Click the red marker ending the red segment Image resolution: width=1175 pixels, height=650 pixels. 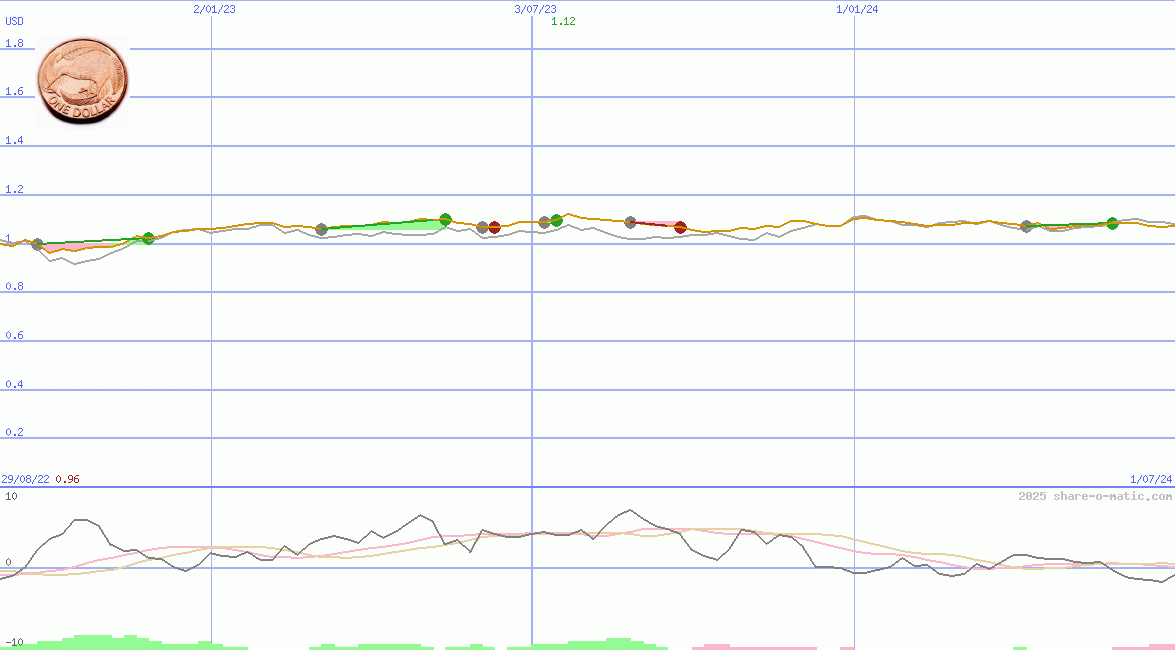(680, 227)
